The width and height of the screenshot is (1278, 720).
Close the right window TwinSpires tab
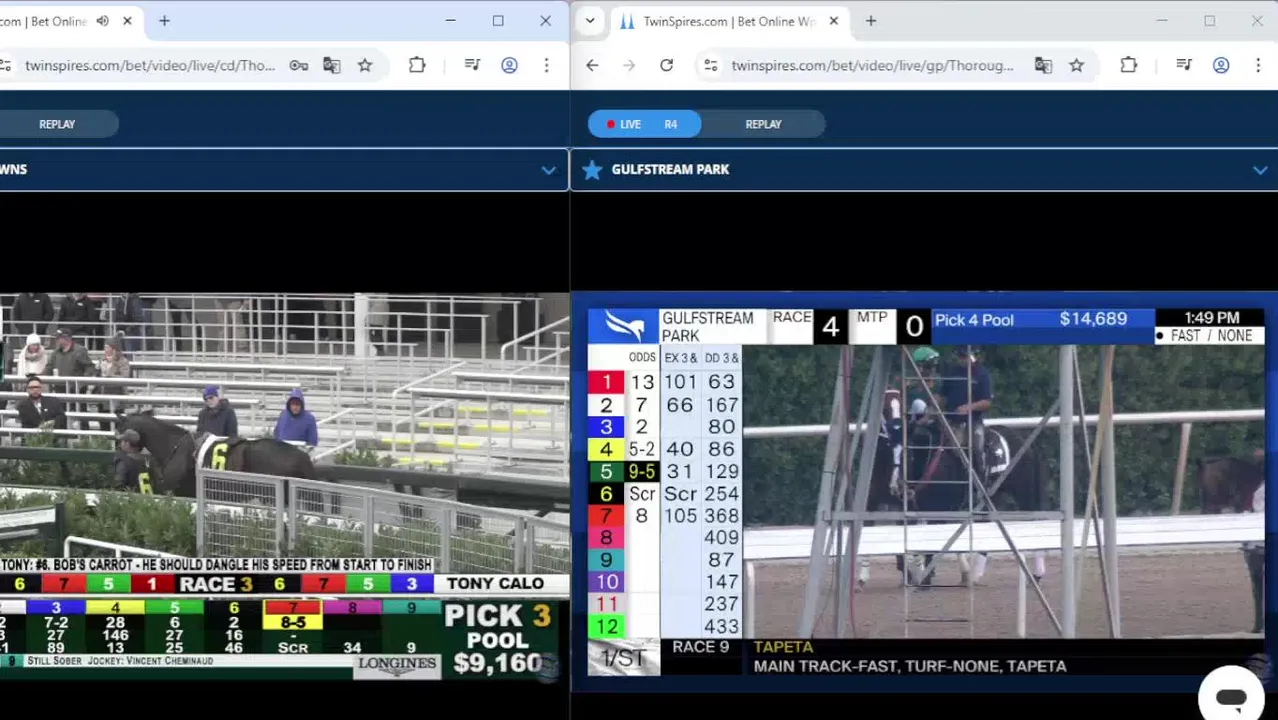[x=834, y=21]
